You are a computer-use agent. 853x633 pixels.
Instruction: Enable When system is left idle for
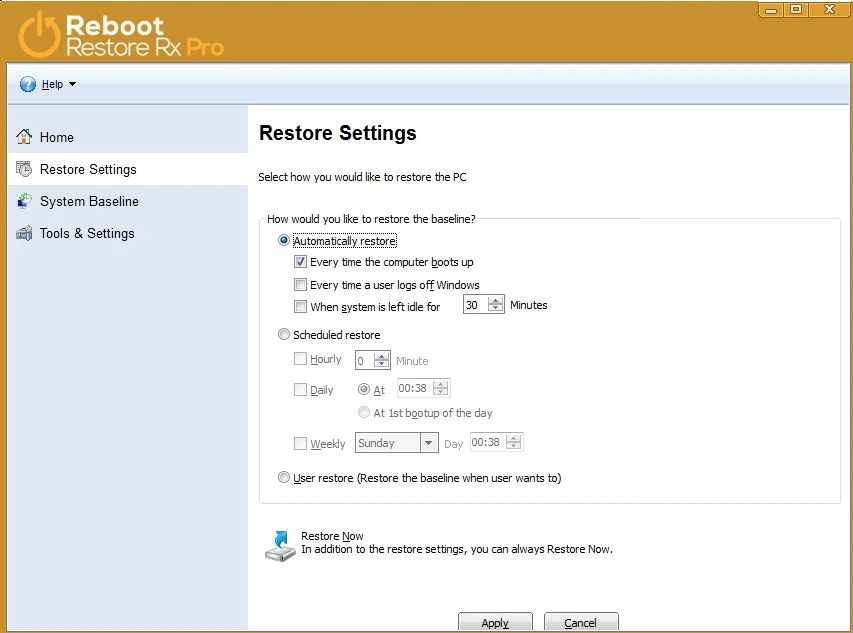coord(300,306)
